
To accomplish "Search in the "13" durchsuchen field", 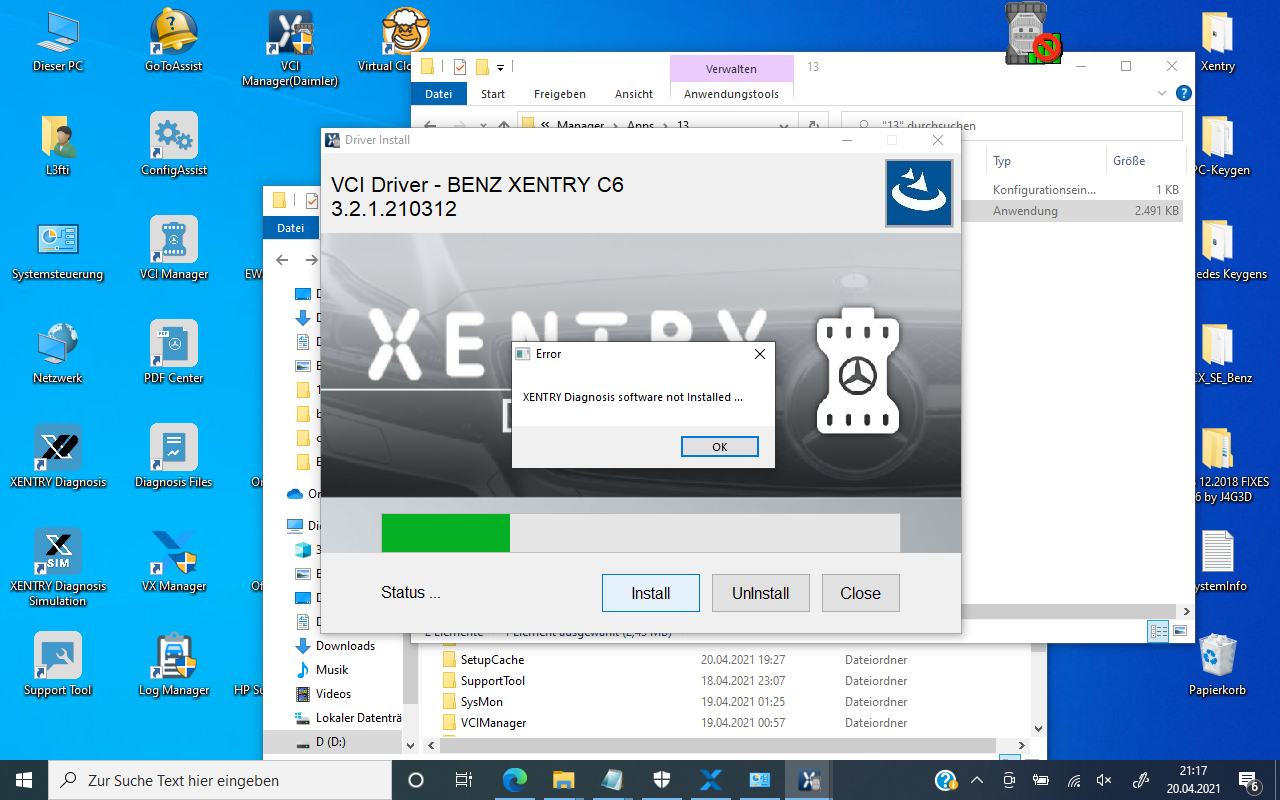I will coord(1012,126).
